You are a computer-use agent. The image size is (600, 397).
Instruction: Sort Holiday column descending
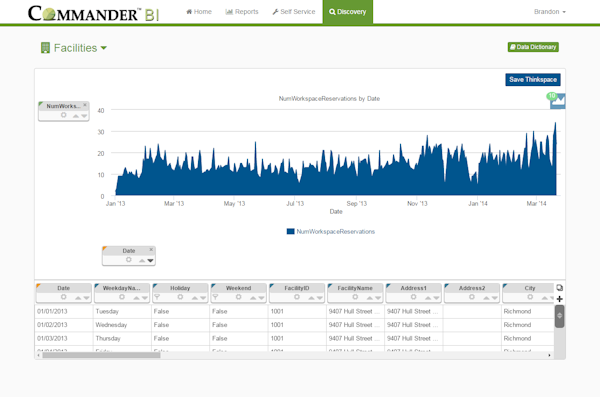203,297
